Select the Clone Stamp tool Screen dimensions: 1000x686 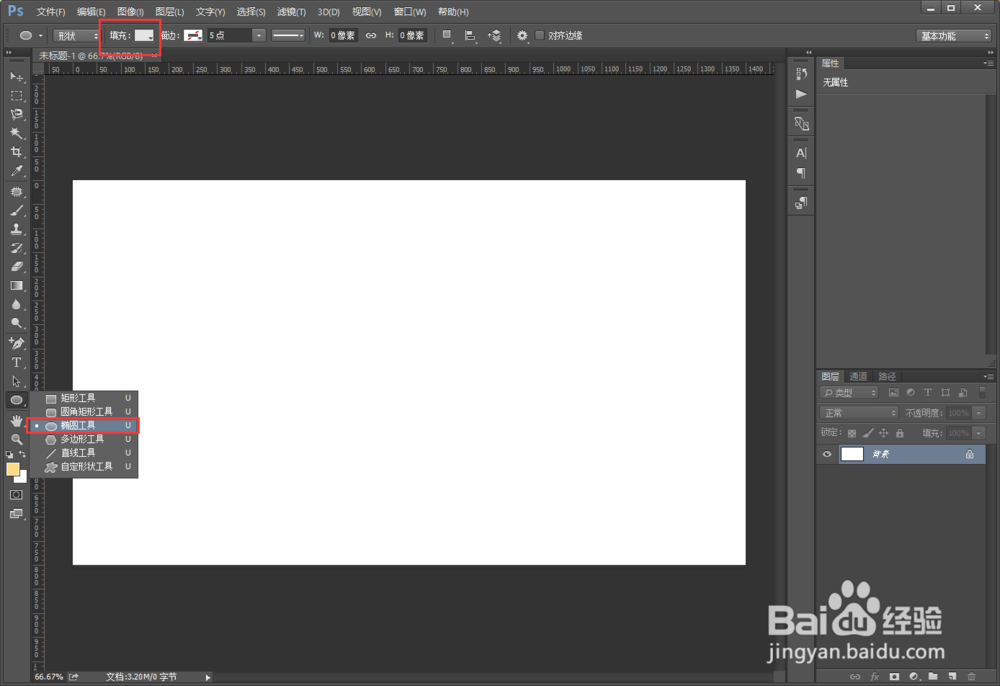[x=16, y=229]
